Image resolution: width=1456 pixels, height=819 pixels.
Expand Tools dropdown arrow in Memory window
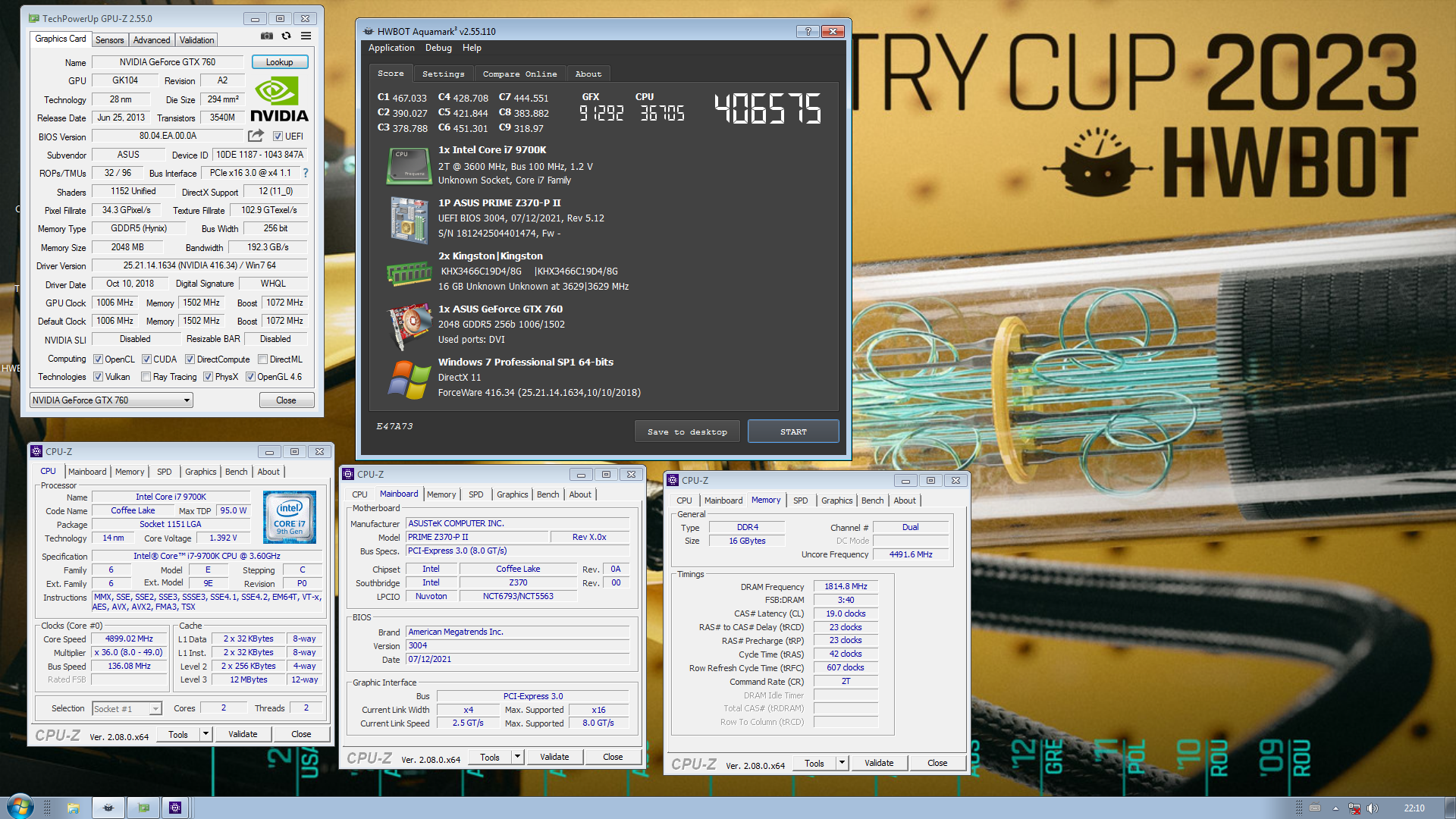pos(842,763)
